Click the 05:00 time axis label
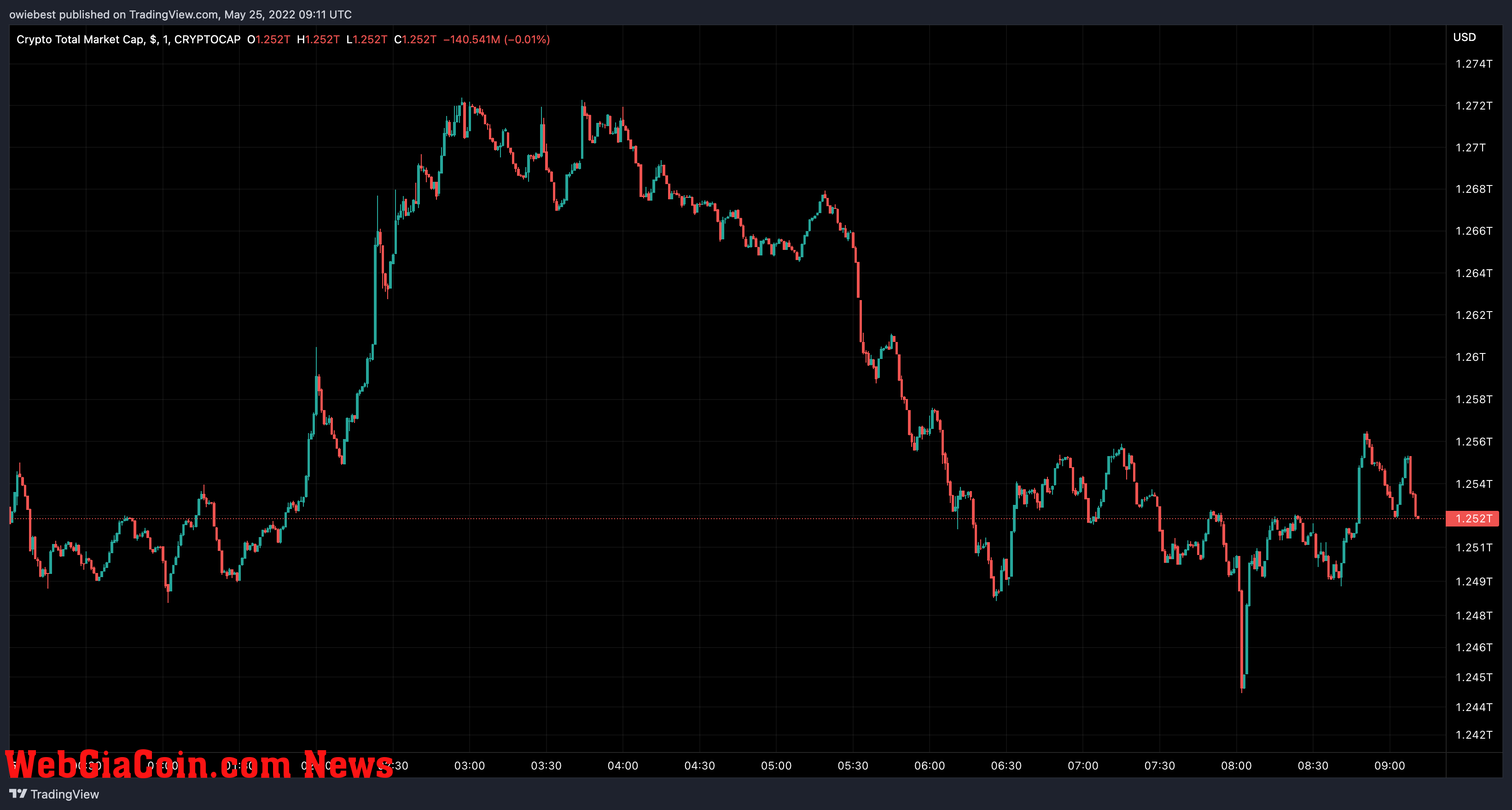This screenshot has width=1512, height=810. [777, 765]
